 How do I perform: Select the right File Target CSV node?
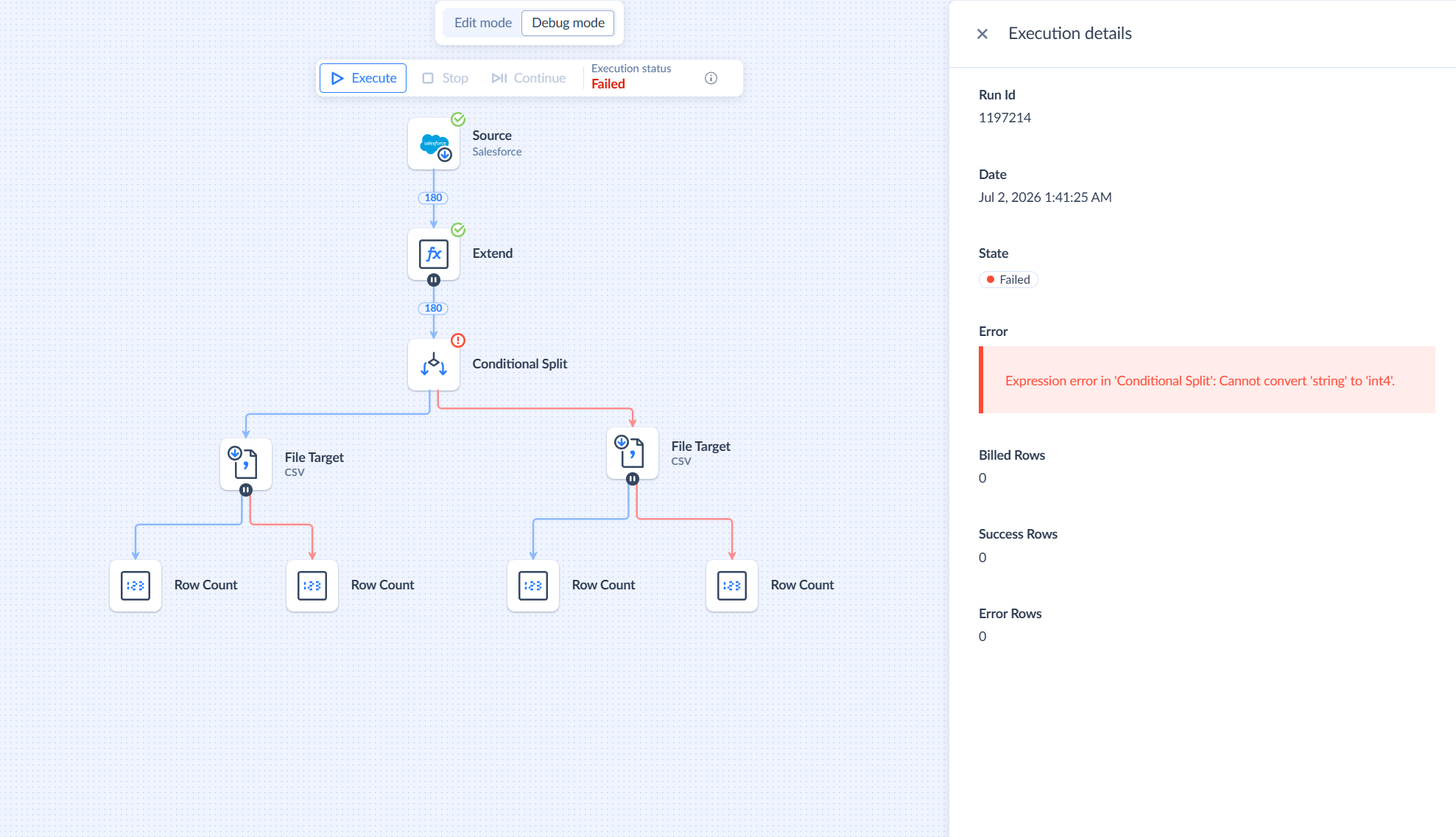coord(633,453)
